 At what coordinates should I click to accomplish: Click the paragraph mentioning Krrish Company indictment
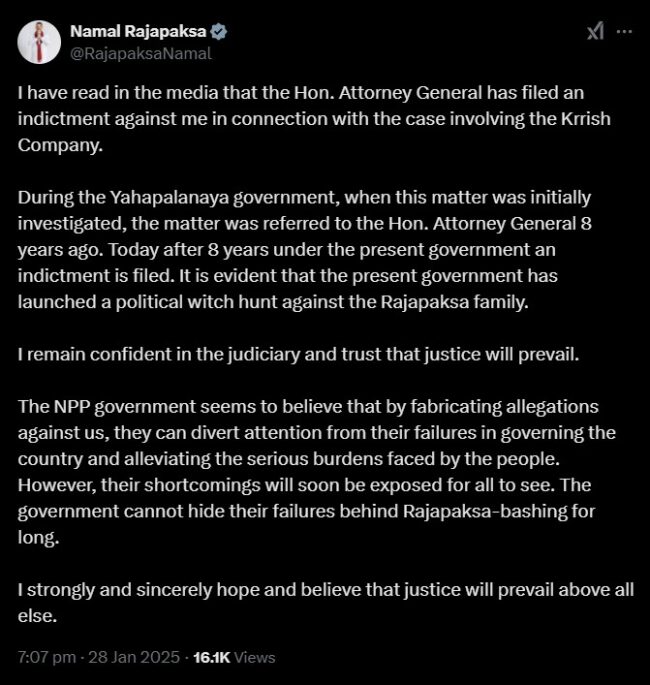314,119
